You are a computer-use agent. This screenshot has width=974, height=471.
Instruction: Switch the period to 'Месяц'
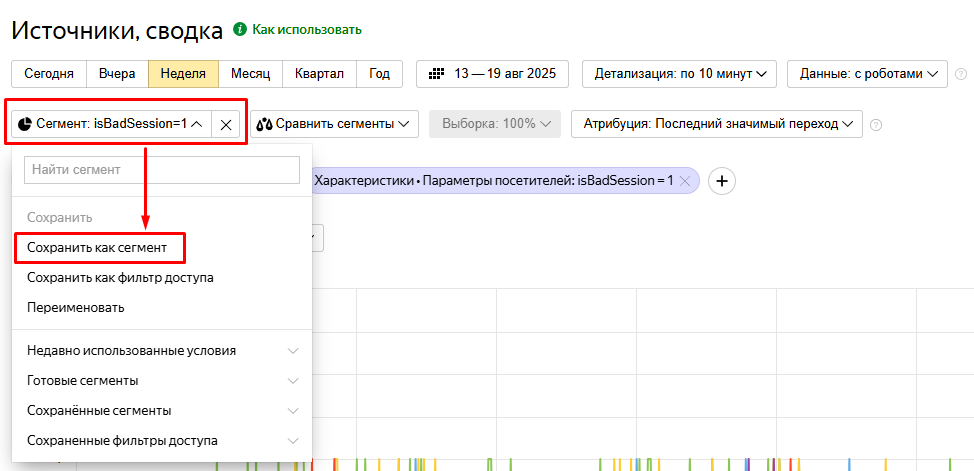click(250, 74)
